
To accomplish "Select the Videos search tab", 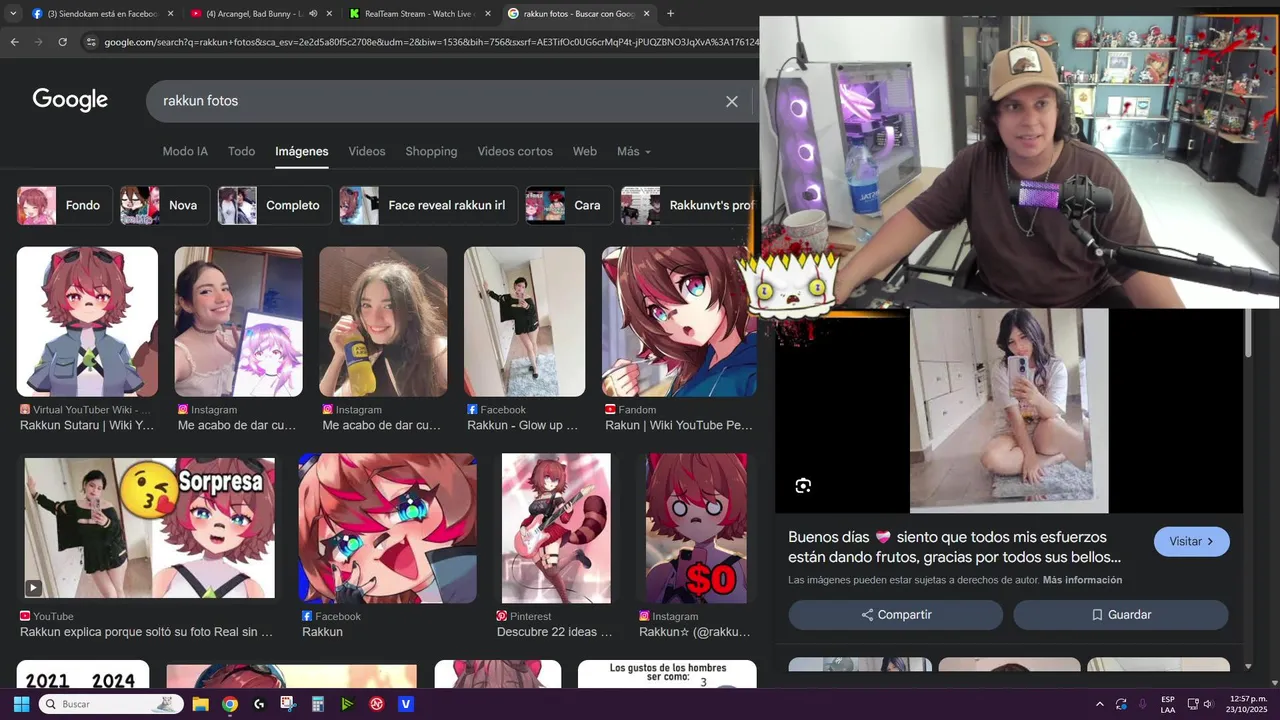I will 367,151.
